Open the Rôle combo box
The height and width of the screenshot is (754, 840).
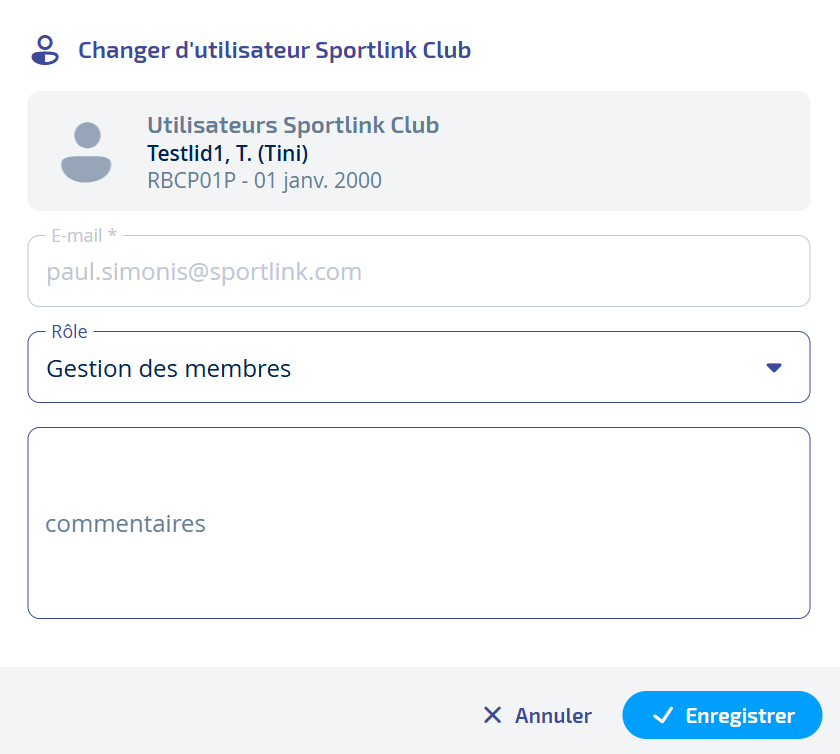418,368
